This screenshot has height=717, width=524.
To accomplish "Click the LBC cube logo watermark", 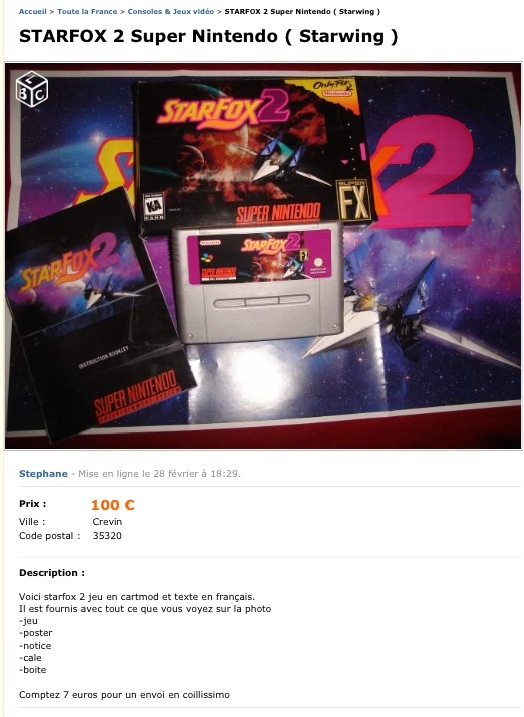I will point(32,89).
